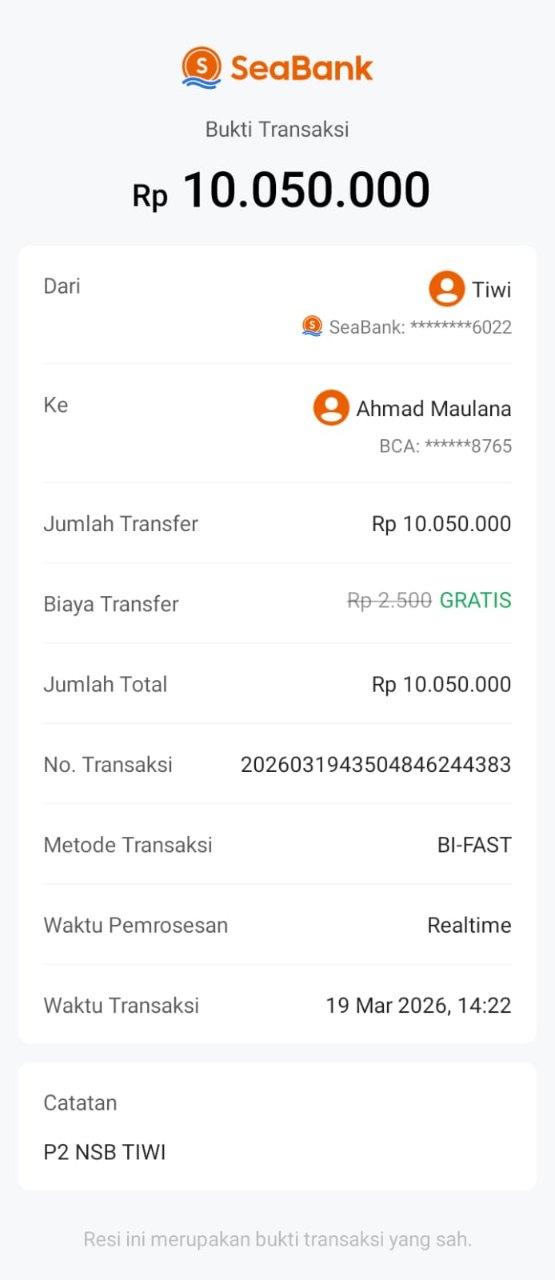This screenshot has height=1280, width=555.
Task: Select the SeaBank wordmark text
Action: [302, 68]
